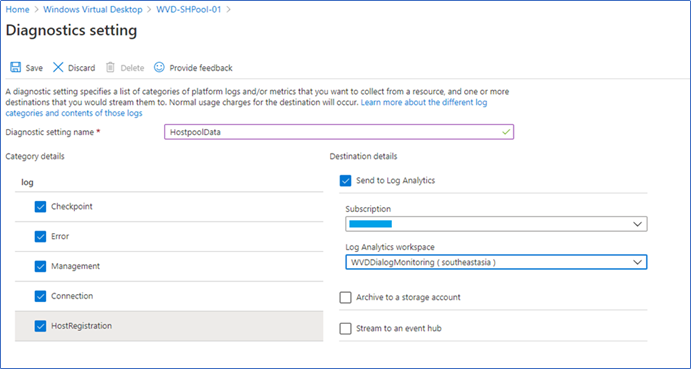Disable the Connection log checkbox
The height and width of the screenshot is (369, 691).
[40, 296]
